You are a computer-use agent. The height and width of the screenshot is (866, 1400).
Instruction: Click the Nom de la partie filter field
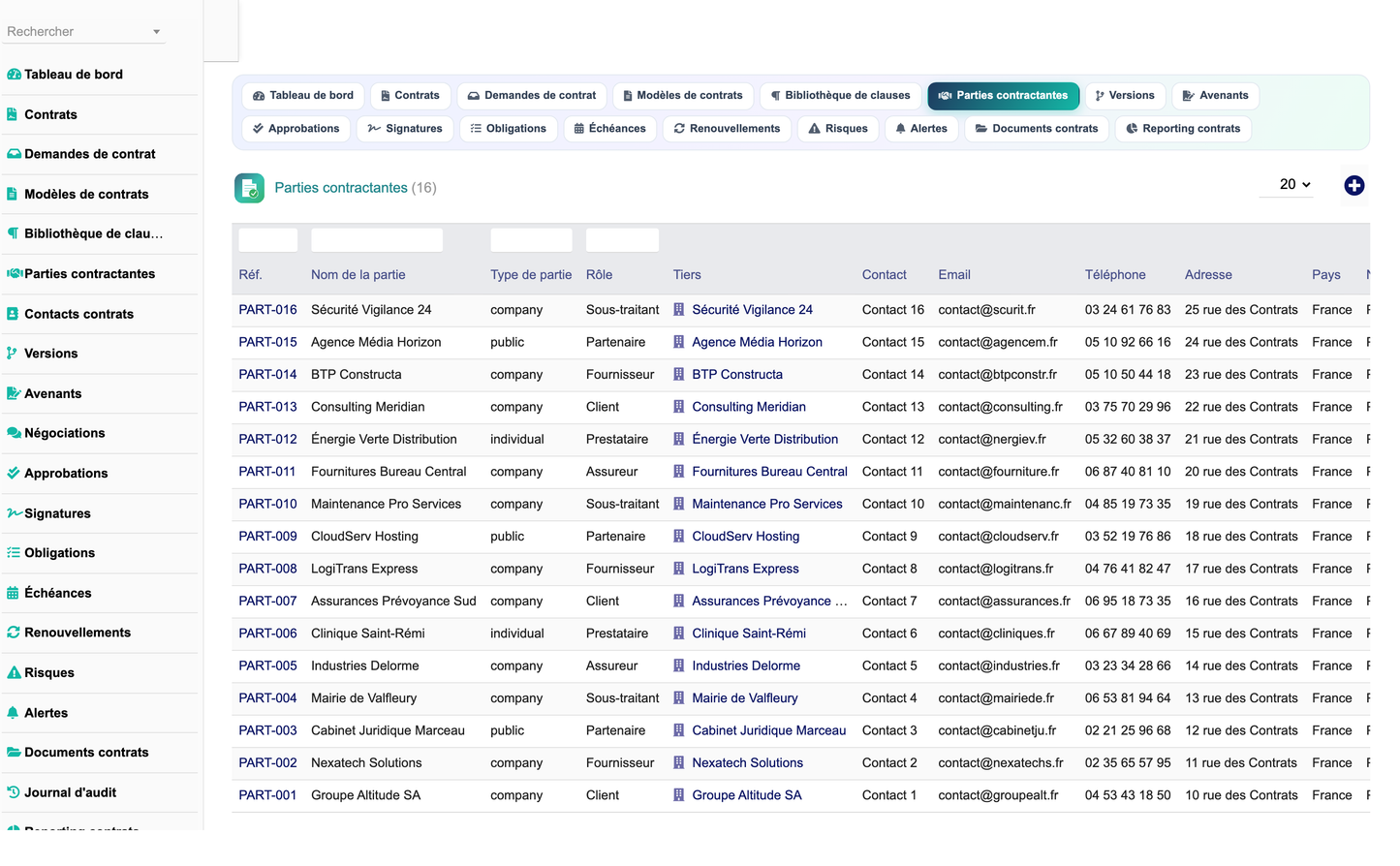377,240
